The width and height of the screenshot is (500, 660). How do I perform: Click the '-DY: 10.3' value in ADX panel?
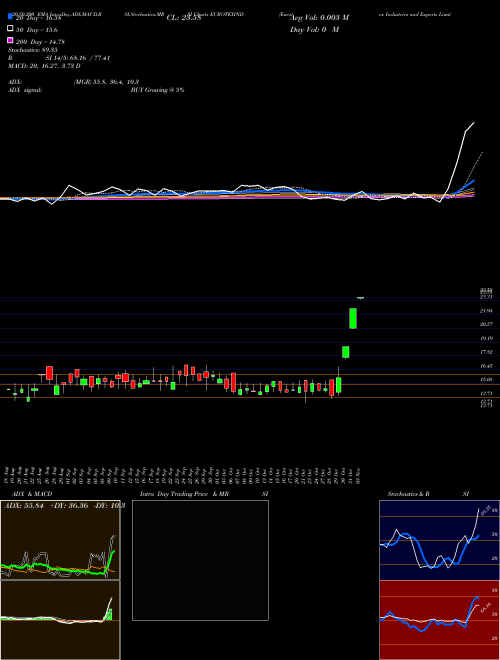click(109, 505)
